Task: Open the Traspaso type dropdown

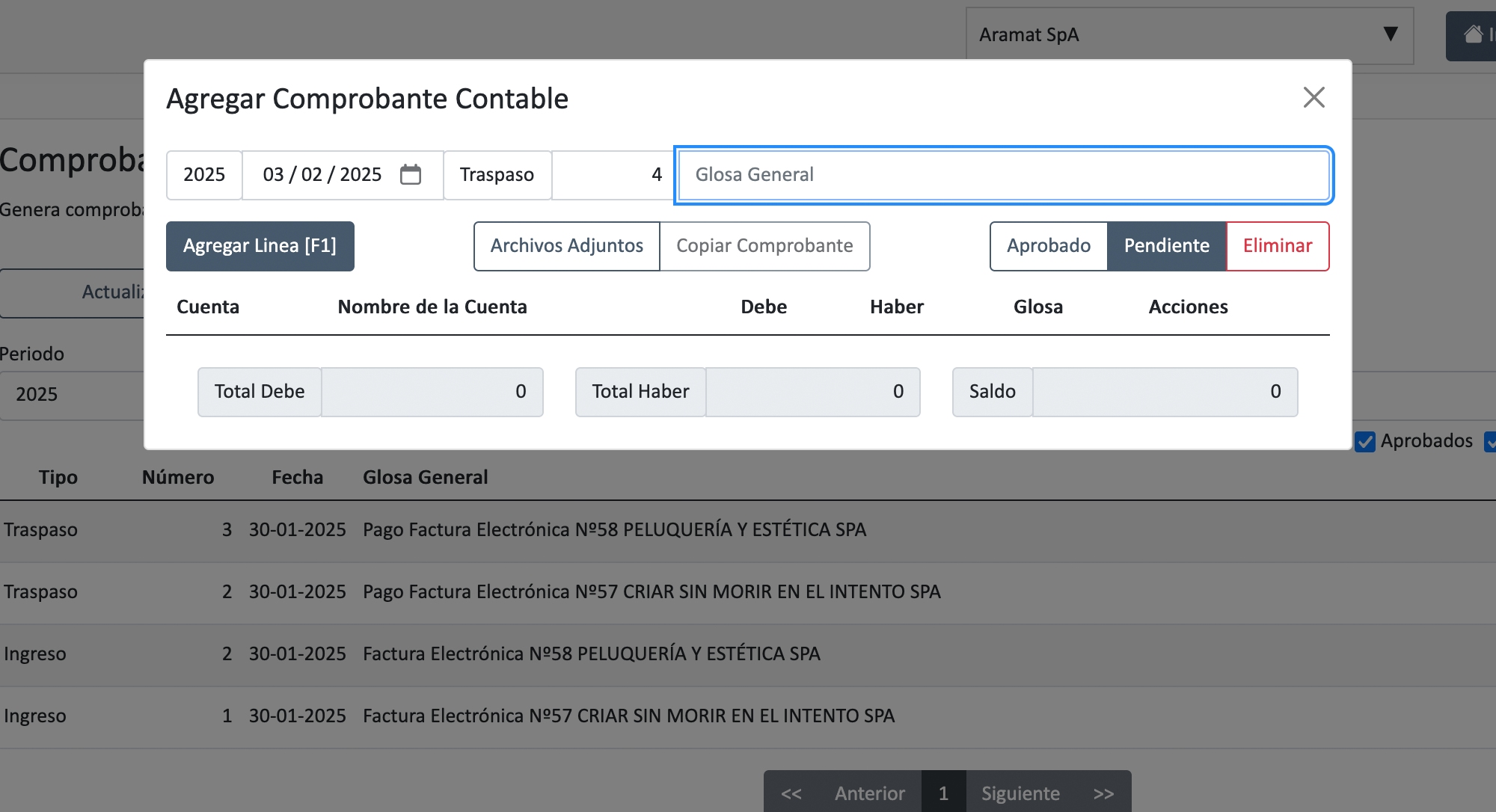Action: (x=497, y=175)
